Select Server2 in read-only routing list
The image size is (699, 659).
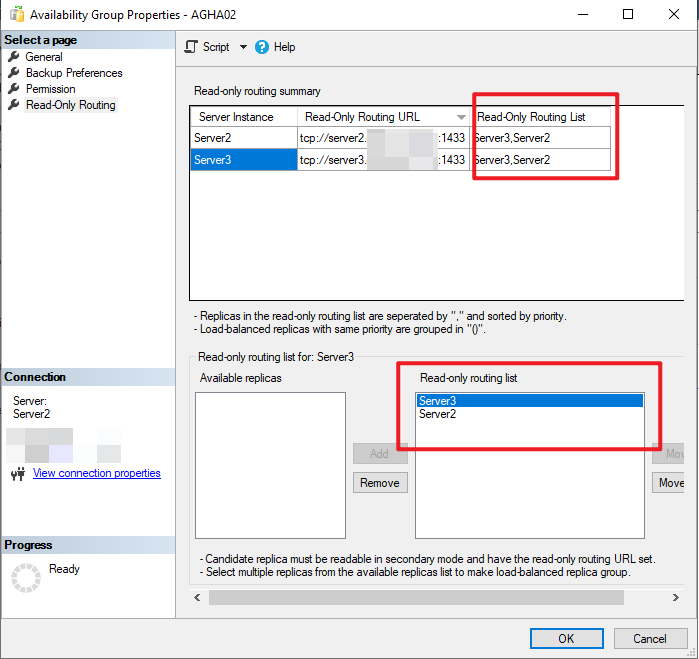528,414
